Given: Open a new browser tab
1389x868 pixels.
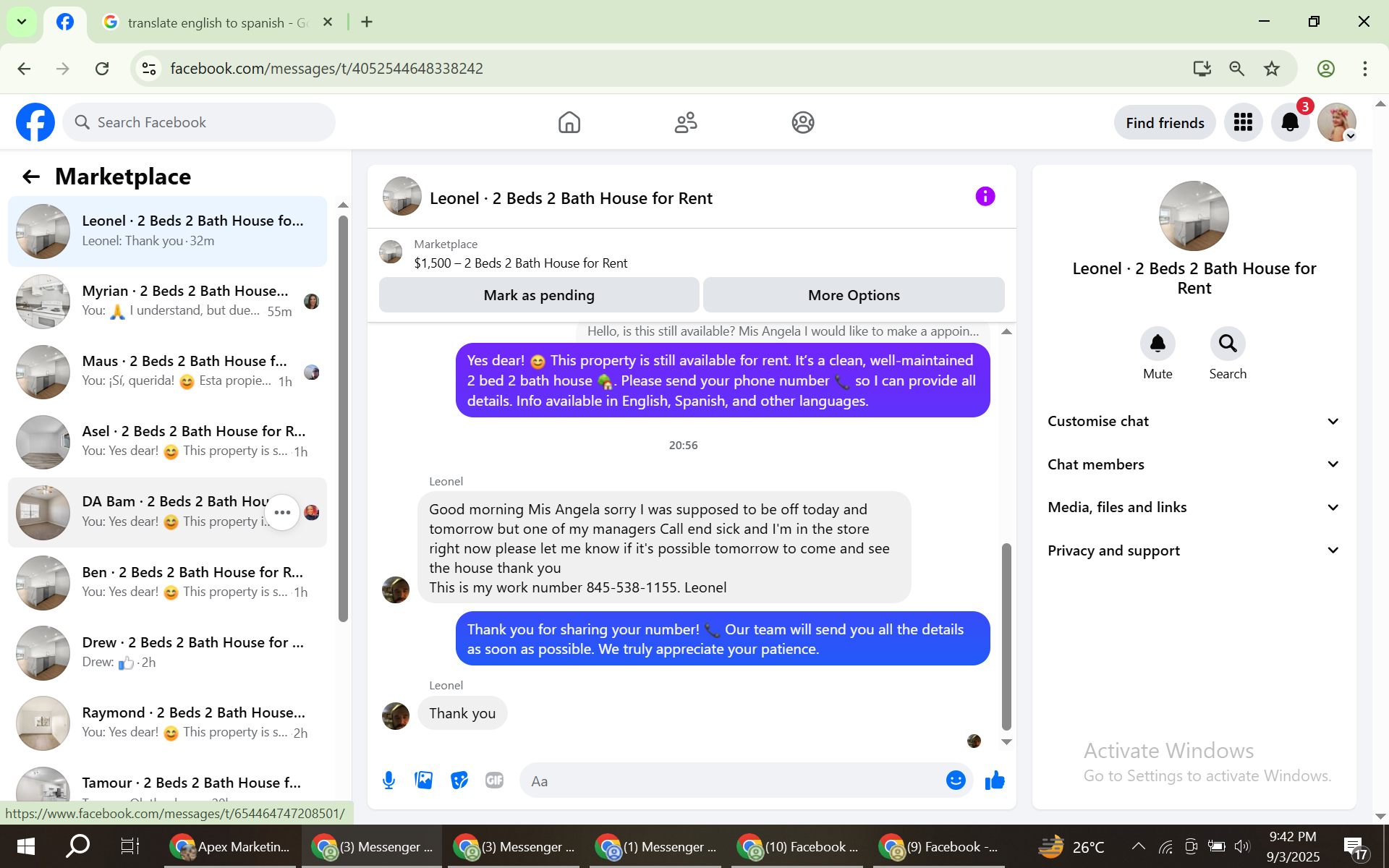Looking at the screenshot, I should pyautogui.click(x=367, y=22).
